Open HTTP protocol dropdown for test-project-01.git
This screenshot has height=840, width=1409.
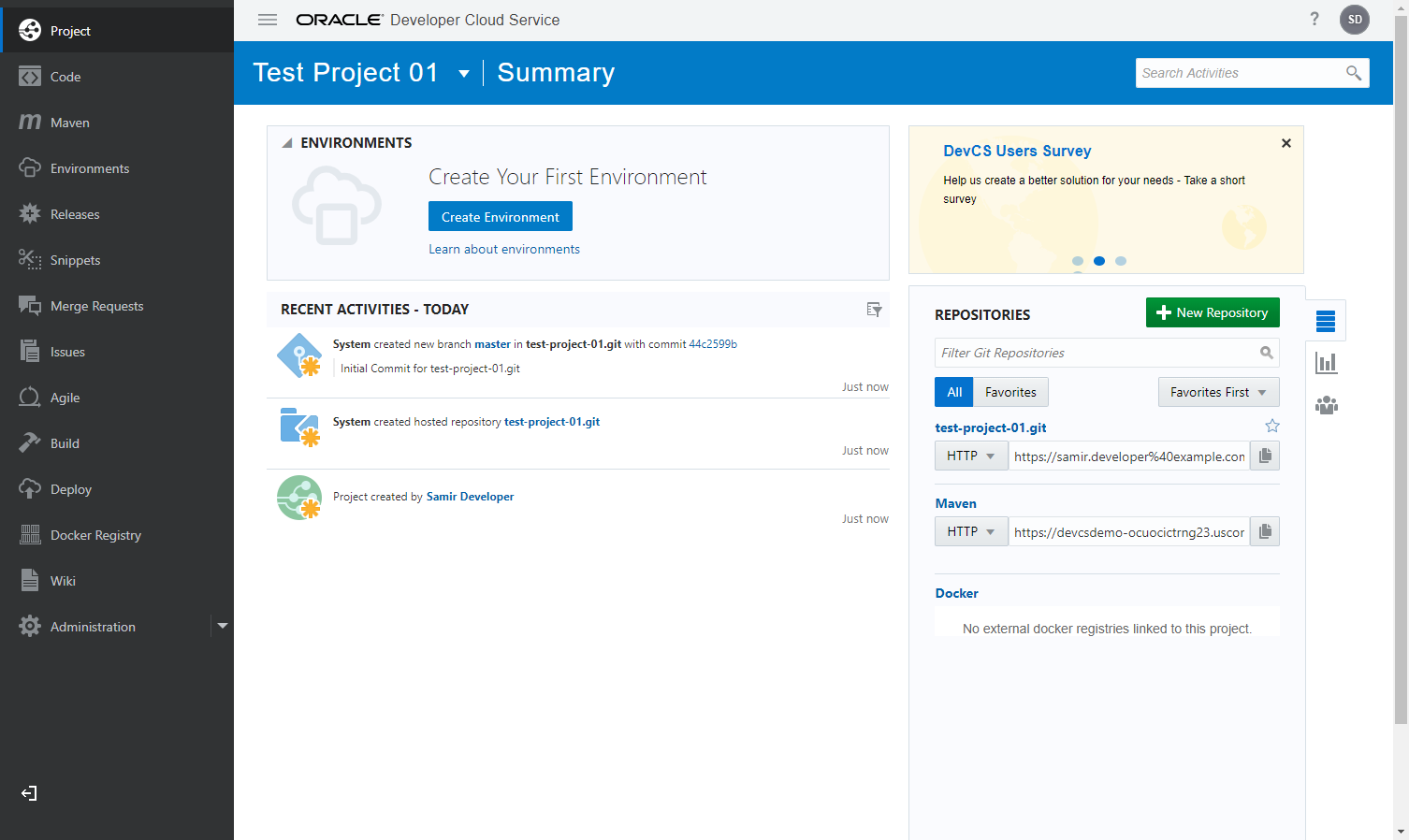[971, 456]
